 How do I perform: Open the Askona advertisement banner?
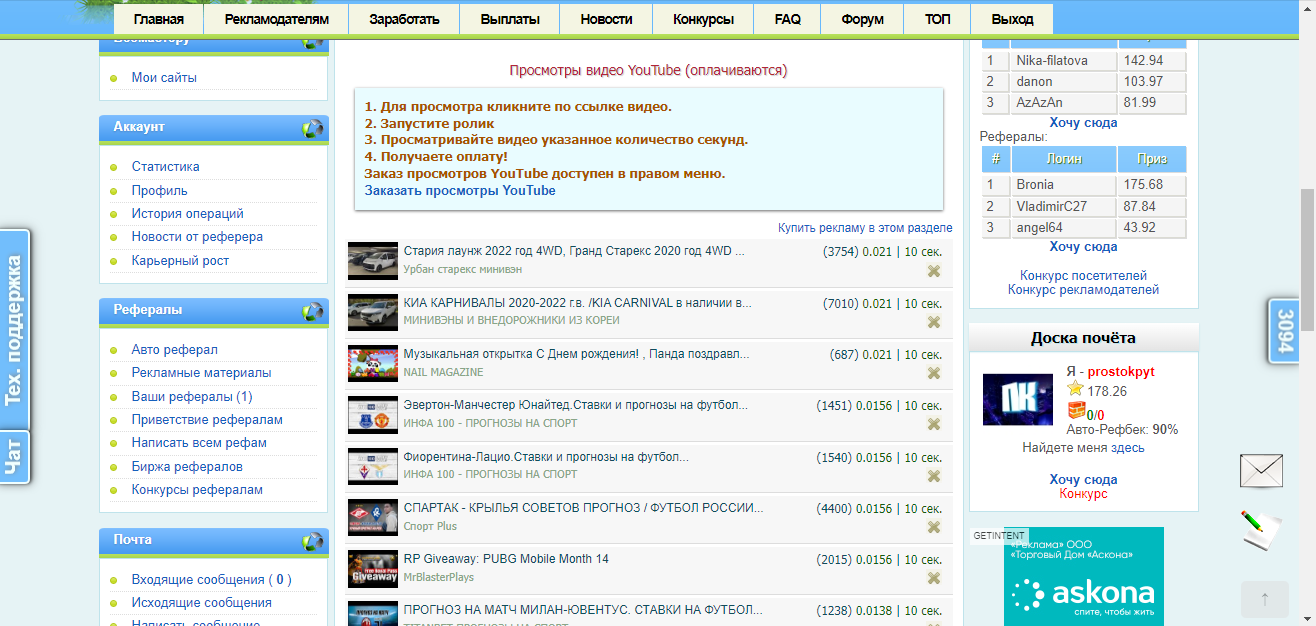click(1084, 576)
